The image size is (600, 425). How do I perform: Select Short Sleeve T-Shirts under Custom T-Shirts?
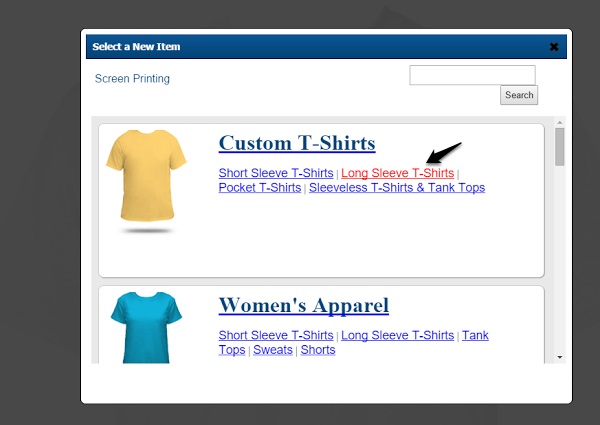coord(276,173)
